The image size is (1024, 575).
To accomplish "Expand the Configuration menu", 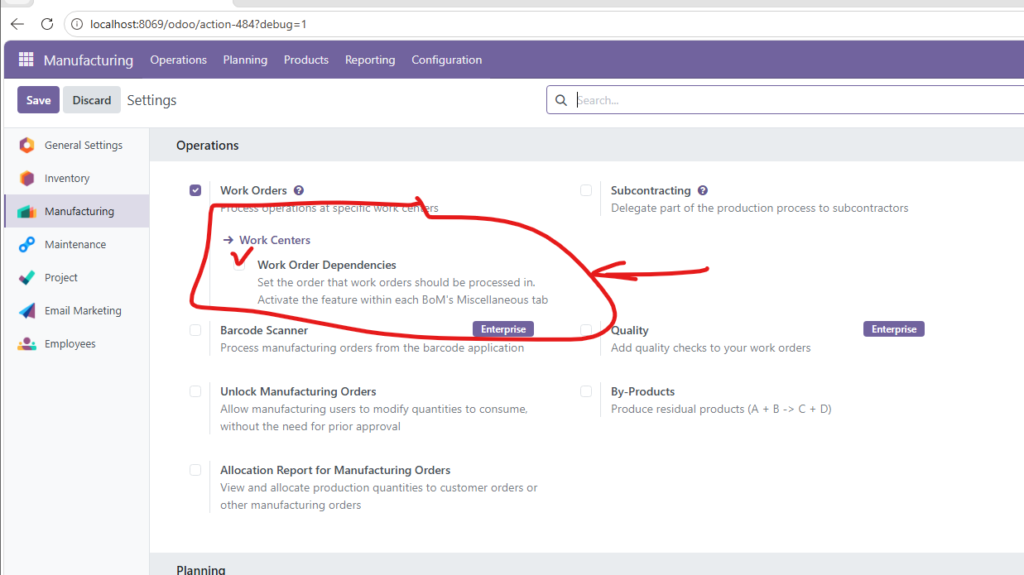I will (446, 60).
